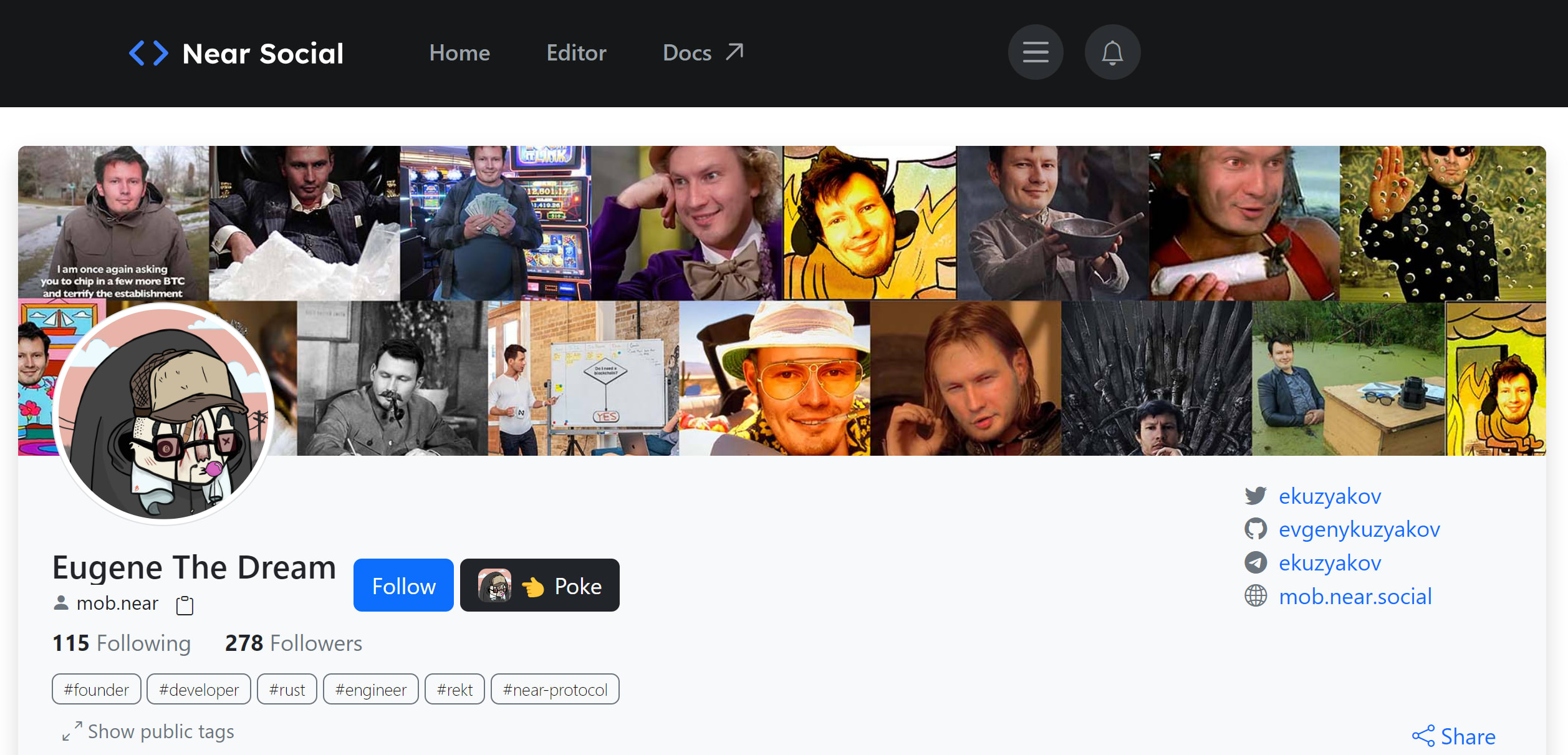This screenshot has height=755, width=1568.
Task: Open the notifications bell
Action: (x=1112, y=52)
